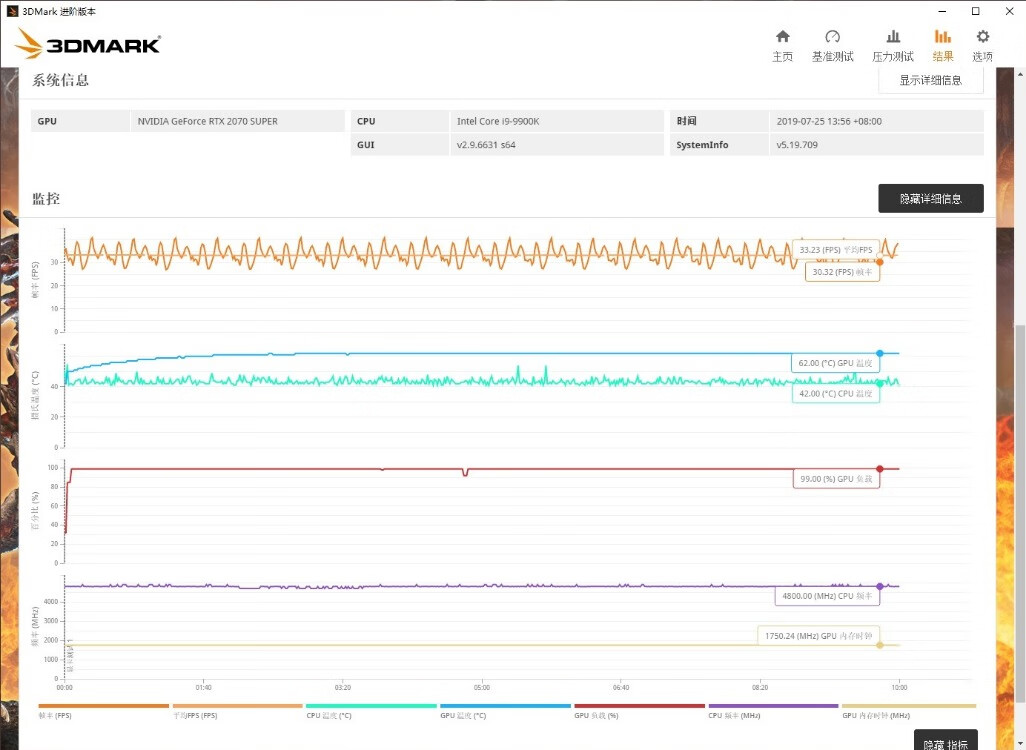This screenshot has height=750, width=1026.
Task: Click the GPU temperature line end marker
Action: pyautogui.click(x=879, y=353)
